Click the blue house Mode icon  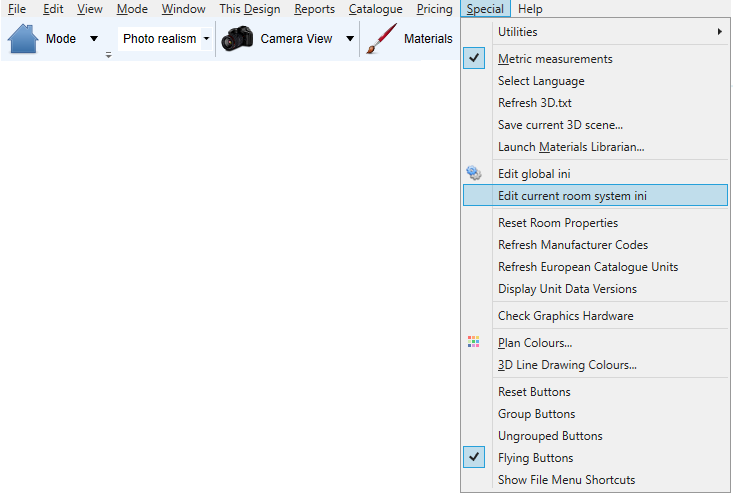pos(22,38)
